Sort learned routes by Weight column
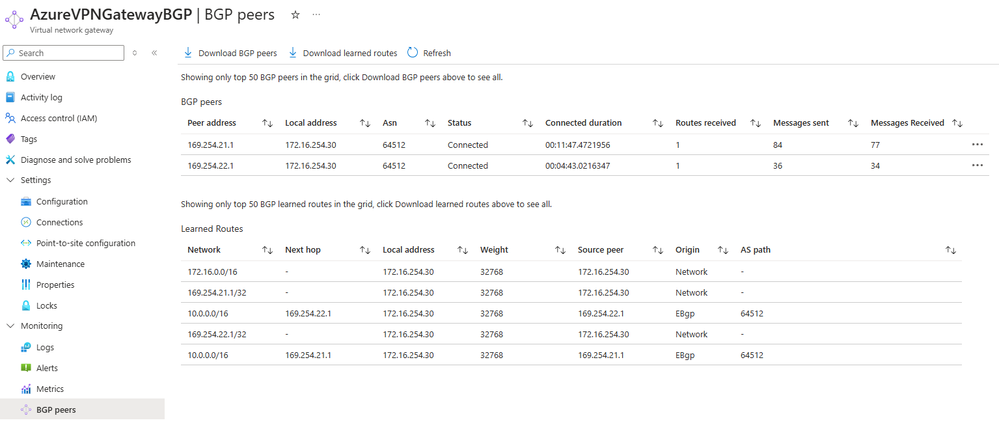 point(560,251)
